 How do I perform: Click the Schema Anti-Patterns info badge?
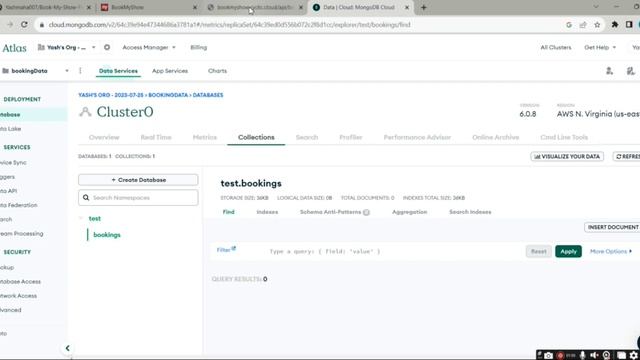click(x=367, y=212)
